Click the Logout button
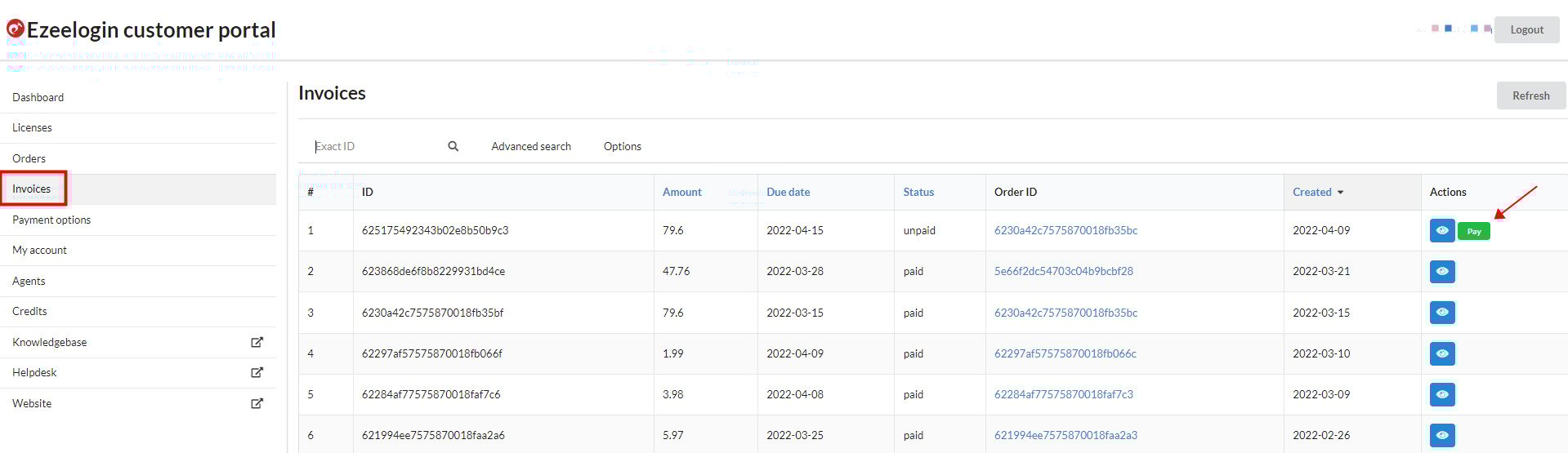1568x453 pixels. pyautogui.click(x=1526, y=29)
